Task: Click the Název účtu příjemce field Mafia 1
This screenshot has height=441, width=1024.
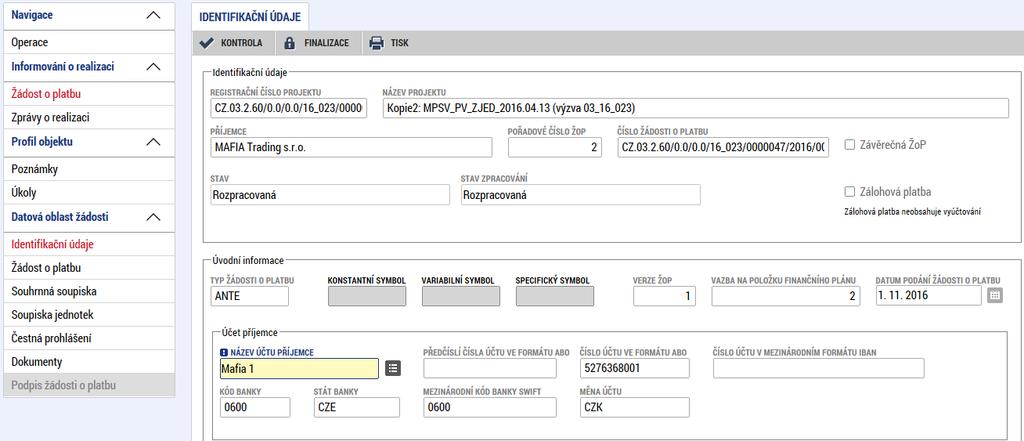Action: (299, 368)
